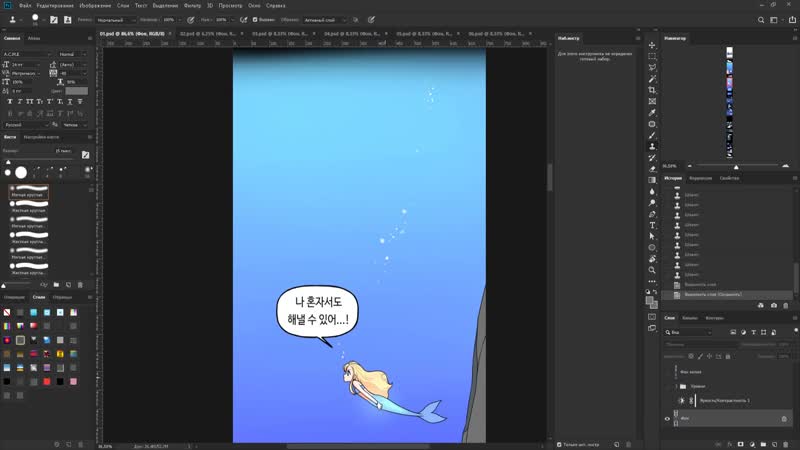Viewport: 800px width, 450px height.
Task: Switch to the Каналы tab
Action: tap(690, 318)
